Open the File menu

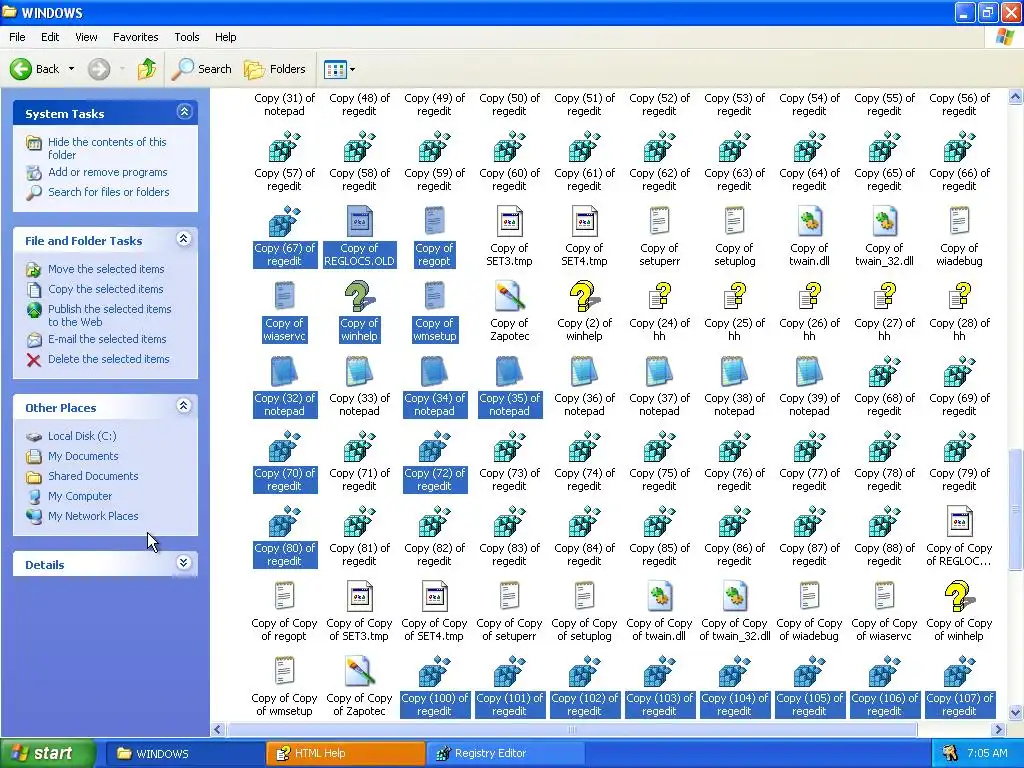click(17, 37)
